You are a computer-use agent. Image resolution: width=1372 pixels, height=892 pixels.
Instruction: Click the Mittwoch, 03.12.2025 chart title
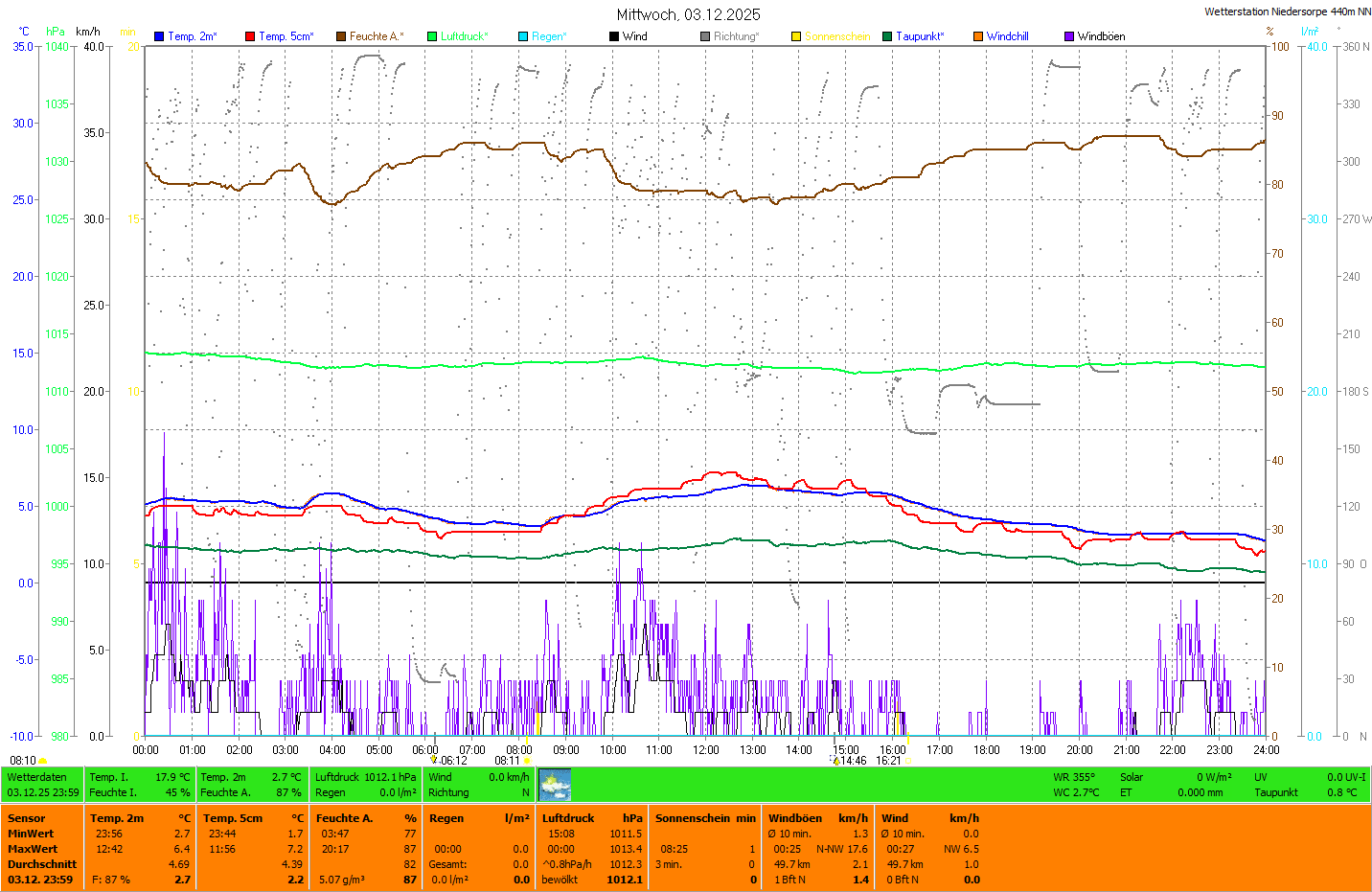tap(688, 14)
